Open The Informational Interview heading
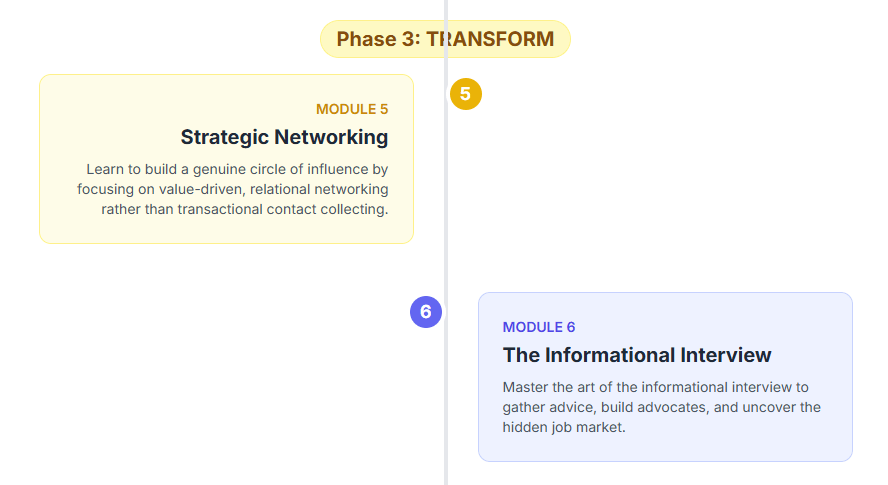888x485 pixels. 637,355
